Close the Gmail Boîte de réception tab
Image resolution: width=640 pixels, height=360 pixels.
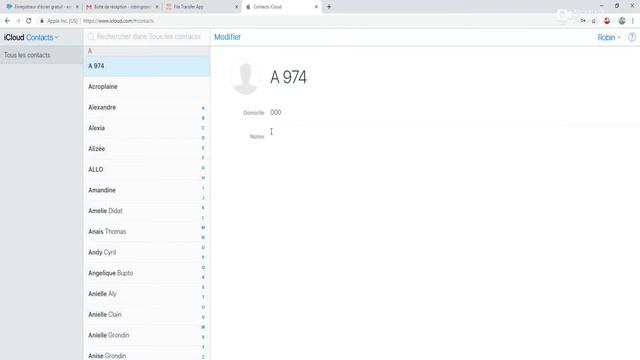157,7
